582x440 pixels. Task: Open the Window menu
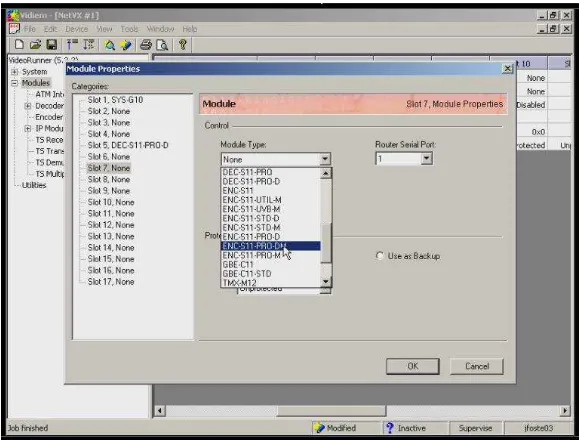(x=160, y=29)
